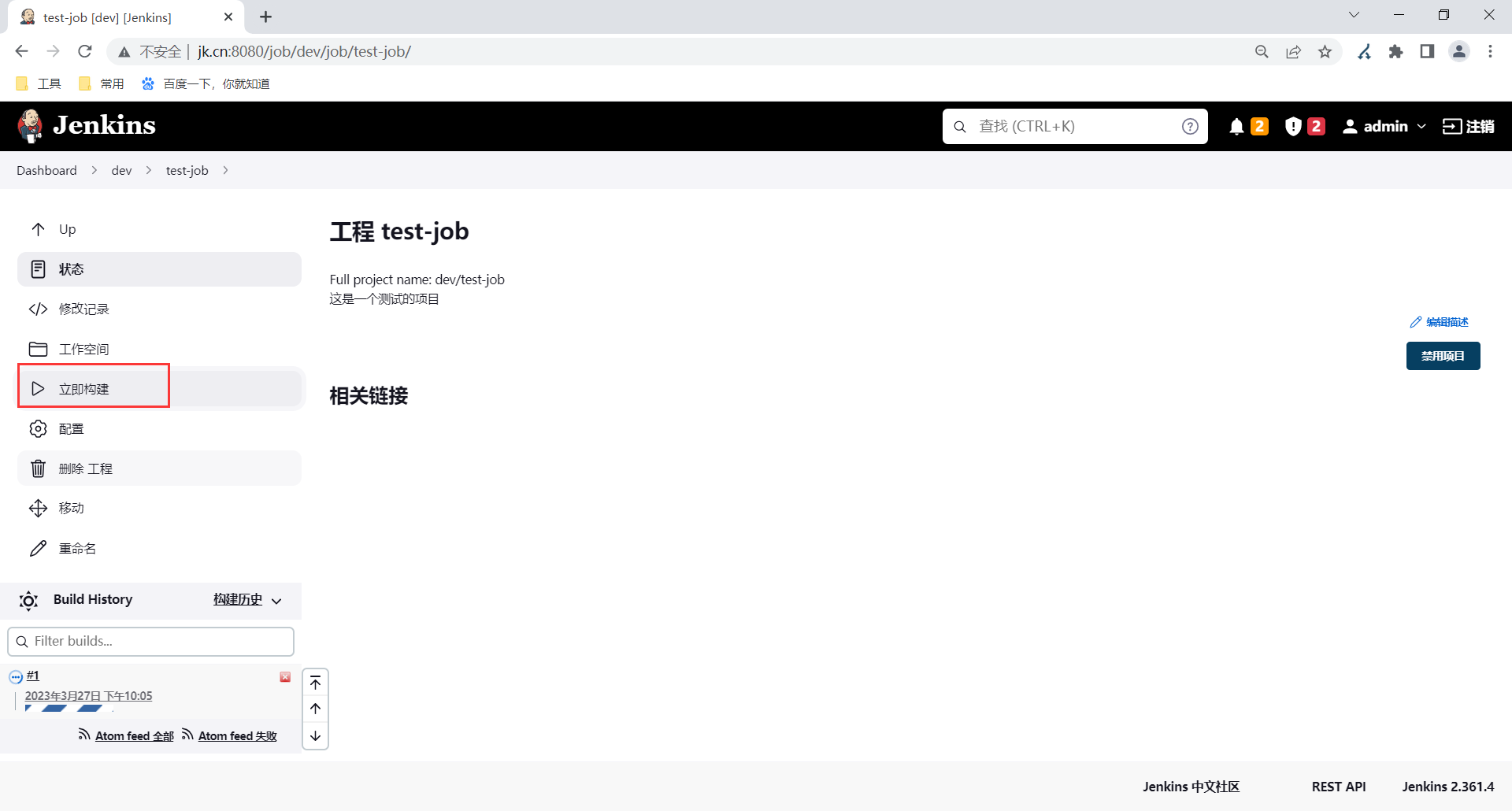
Task: Expand chevron after Dashboard breadcrumb
Action: pyautogui.click(x=94, y=170)
